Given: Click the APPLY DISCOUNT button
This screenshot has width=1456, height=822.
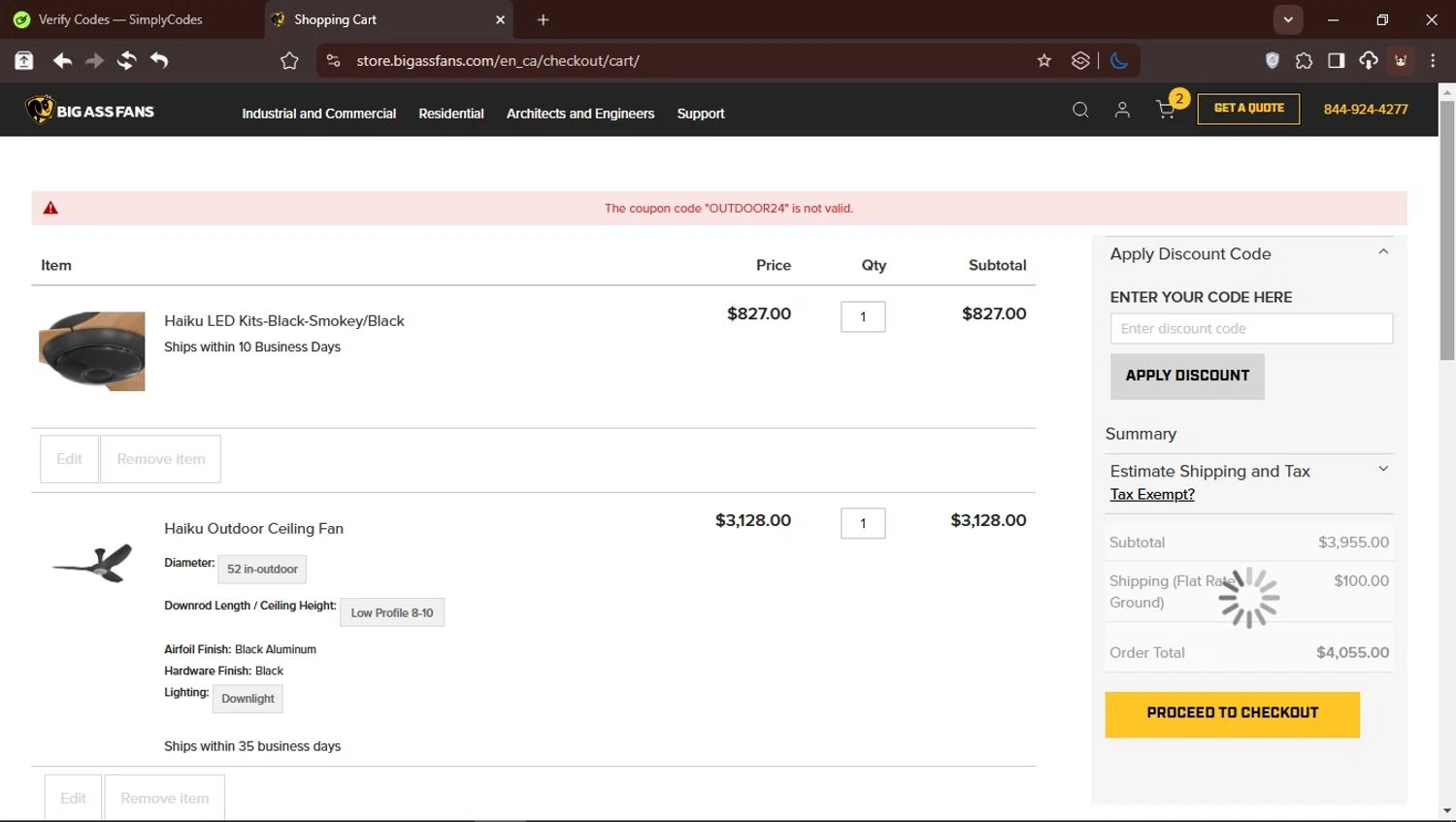Looking at the screenshot, I should (x=1187, y=376).
